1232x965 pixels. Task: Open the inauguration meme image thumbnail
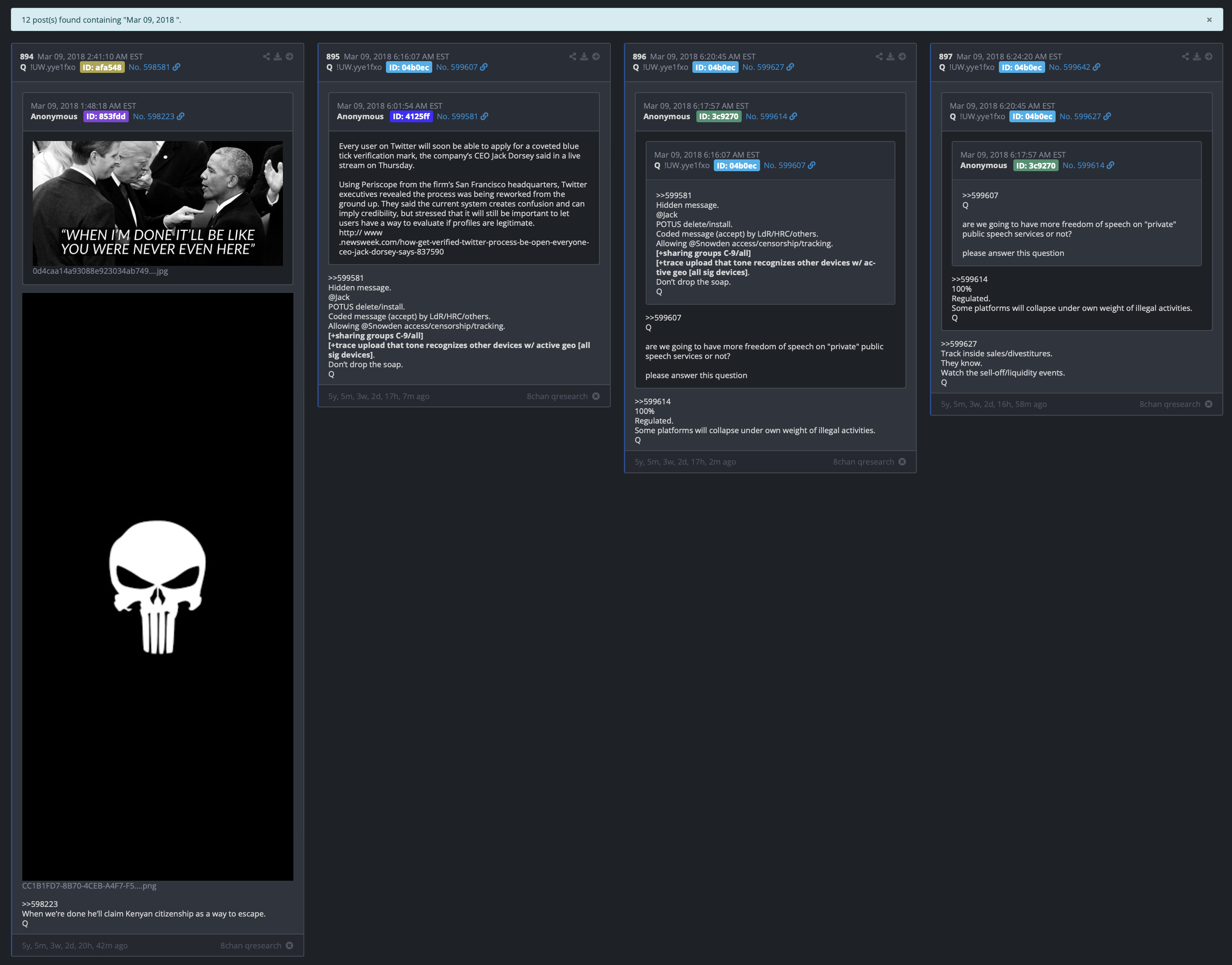click(x=158, y=203)
